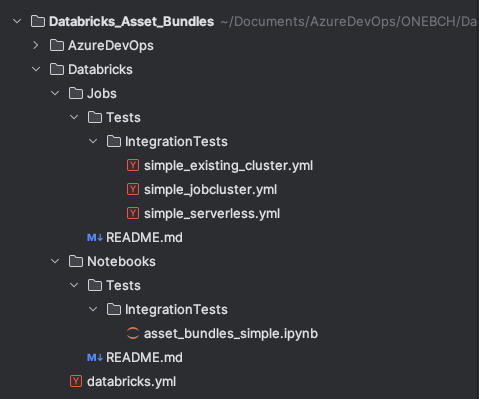Collapse the Notebooks folder chevron
The height and width of the screenshot is (399, 479).
[55, 261]
